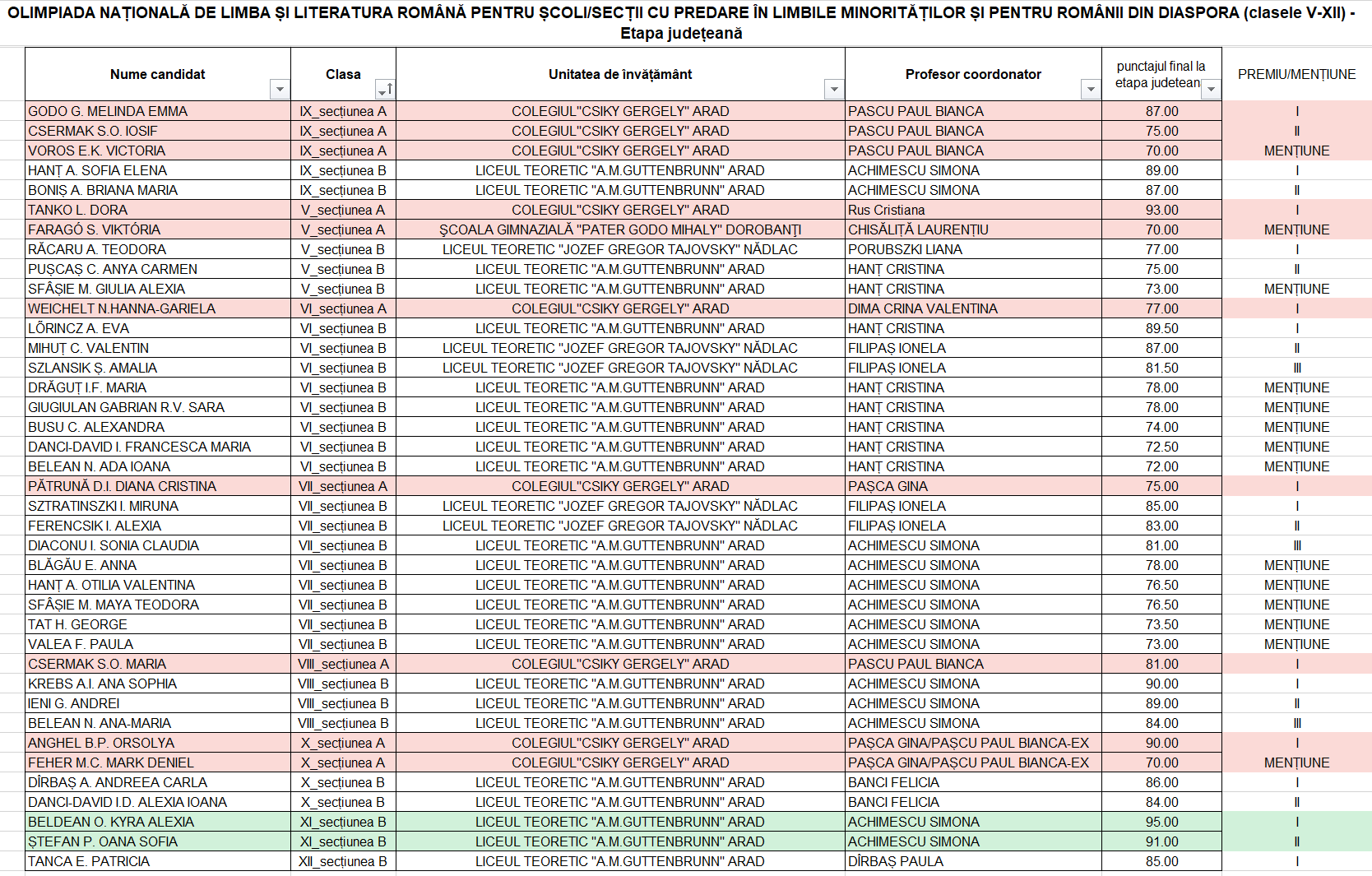Expand the Unitatea de învățământ filter
Viewport: 1372px width, 876px height.
coord(834,90)
